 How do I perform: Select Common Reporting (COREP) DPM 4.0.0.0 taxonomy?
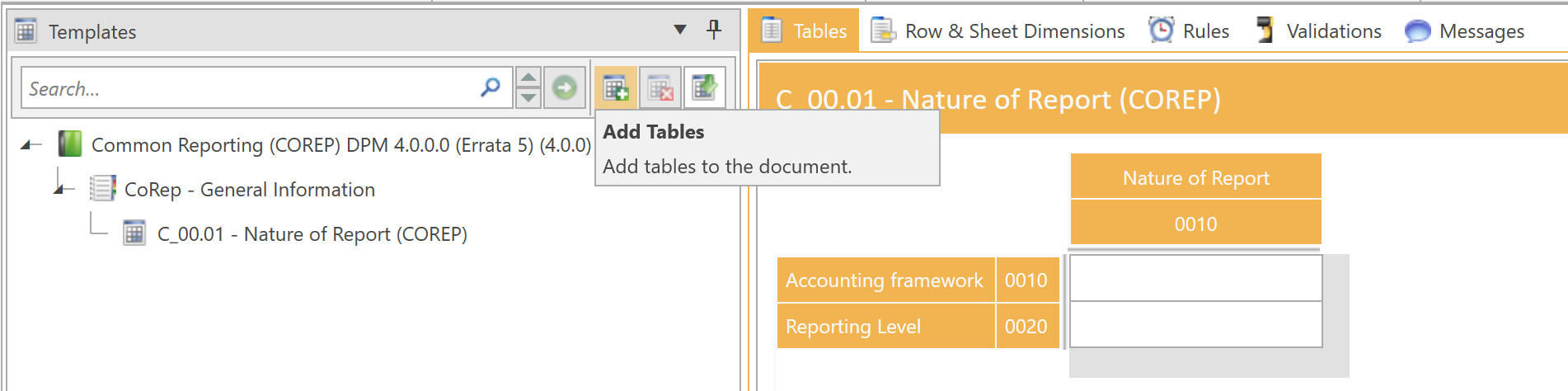341,145
